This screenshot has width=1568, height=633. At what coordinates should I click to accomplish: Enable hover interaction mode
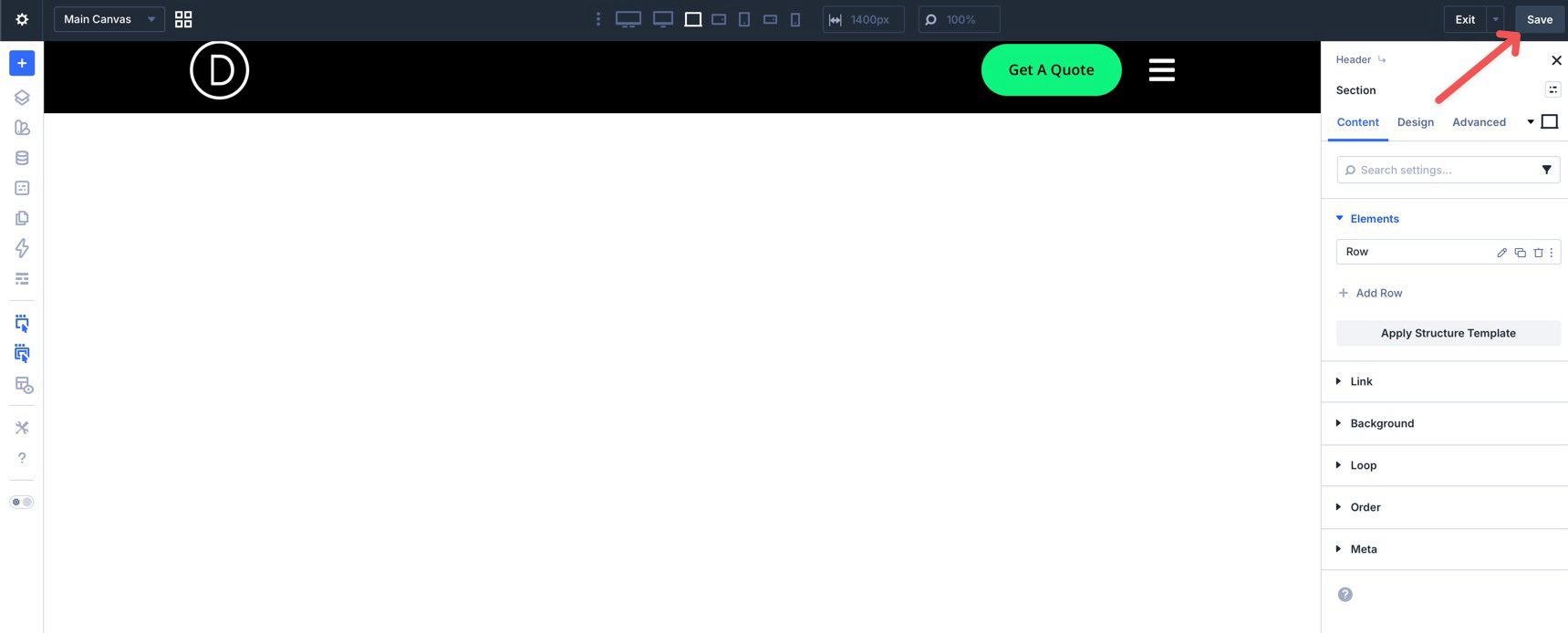coord(22,353)
